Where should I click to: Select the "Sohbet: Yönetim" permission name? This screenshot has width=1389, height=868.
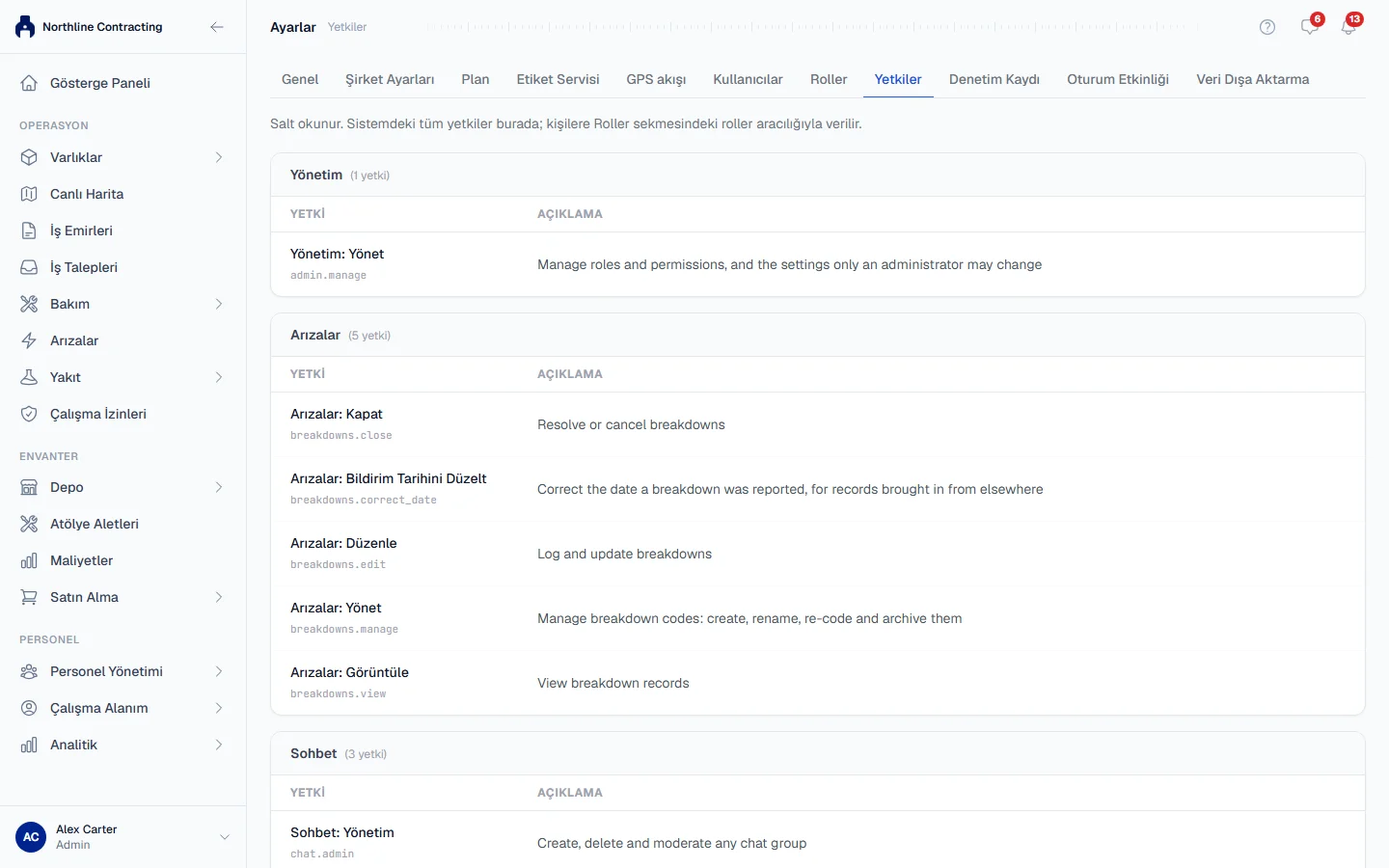(342, 832)
